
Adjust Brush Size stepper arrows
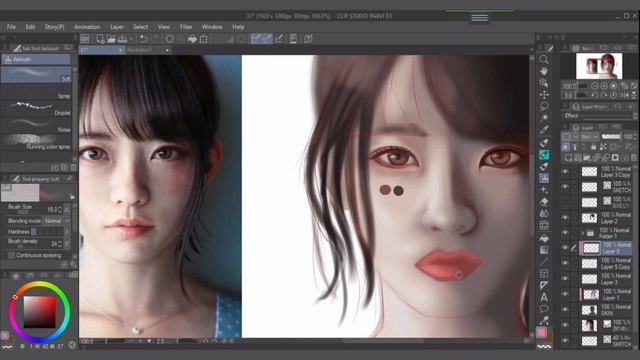[60, 209]
